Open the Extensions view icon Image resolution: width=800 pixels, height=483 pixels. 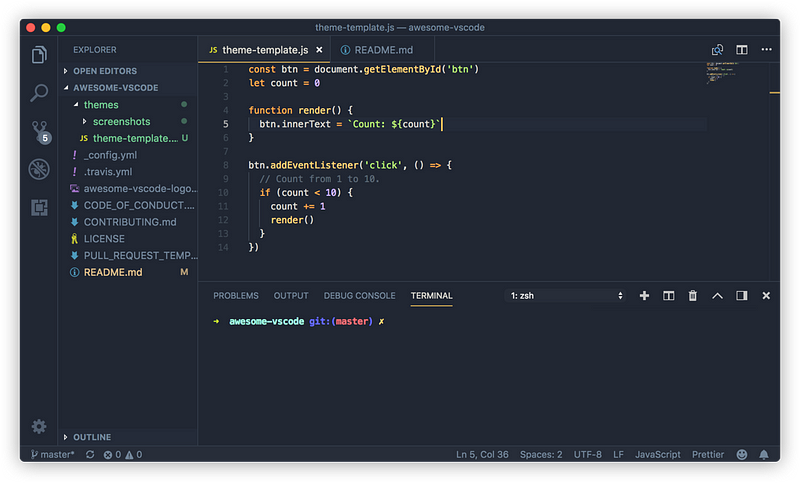[x=39, y=208]
